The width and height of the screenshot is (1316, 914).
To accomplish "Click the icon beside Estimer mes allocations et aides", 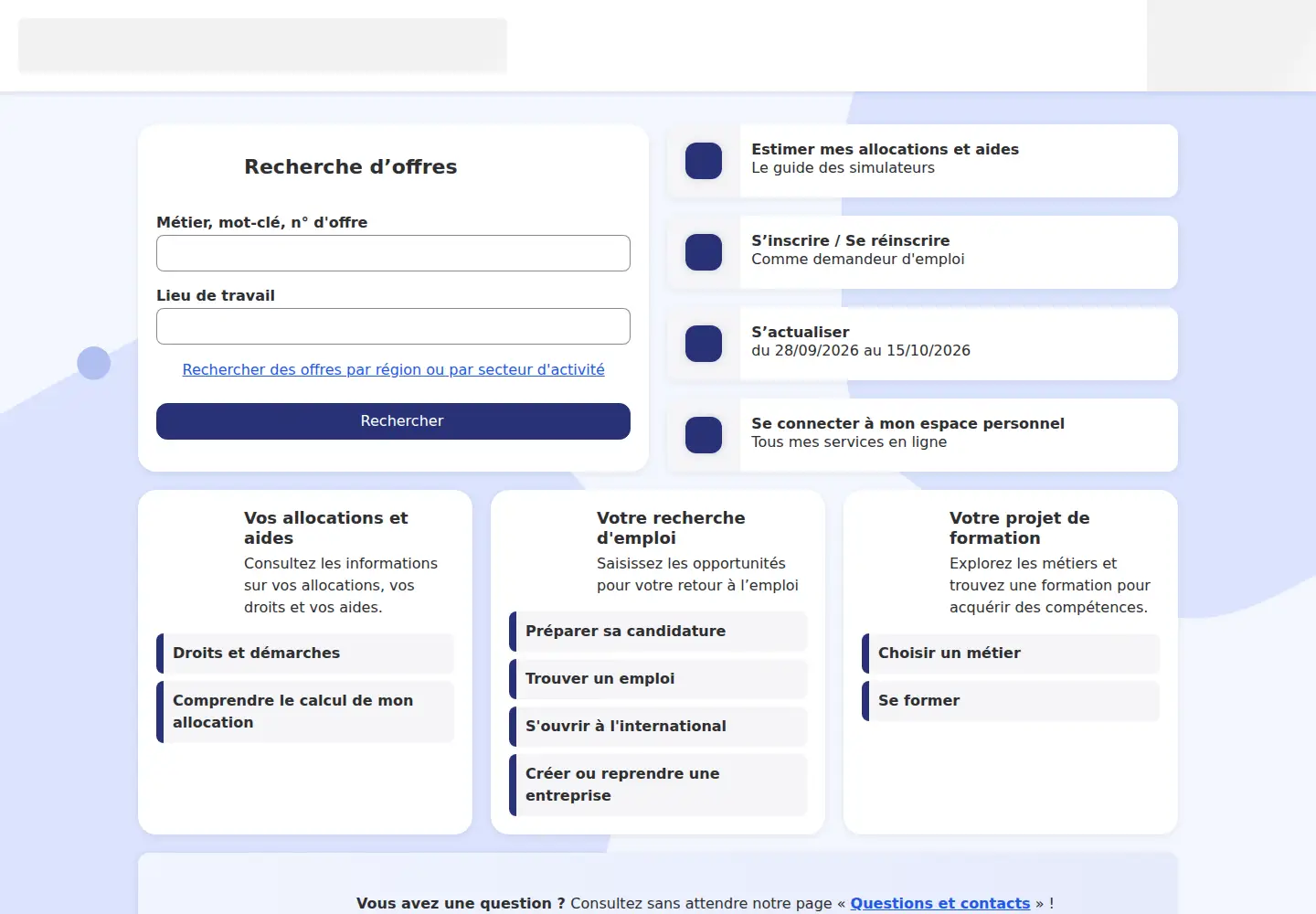I will (704, 161).
